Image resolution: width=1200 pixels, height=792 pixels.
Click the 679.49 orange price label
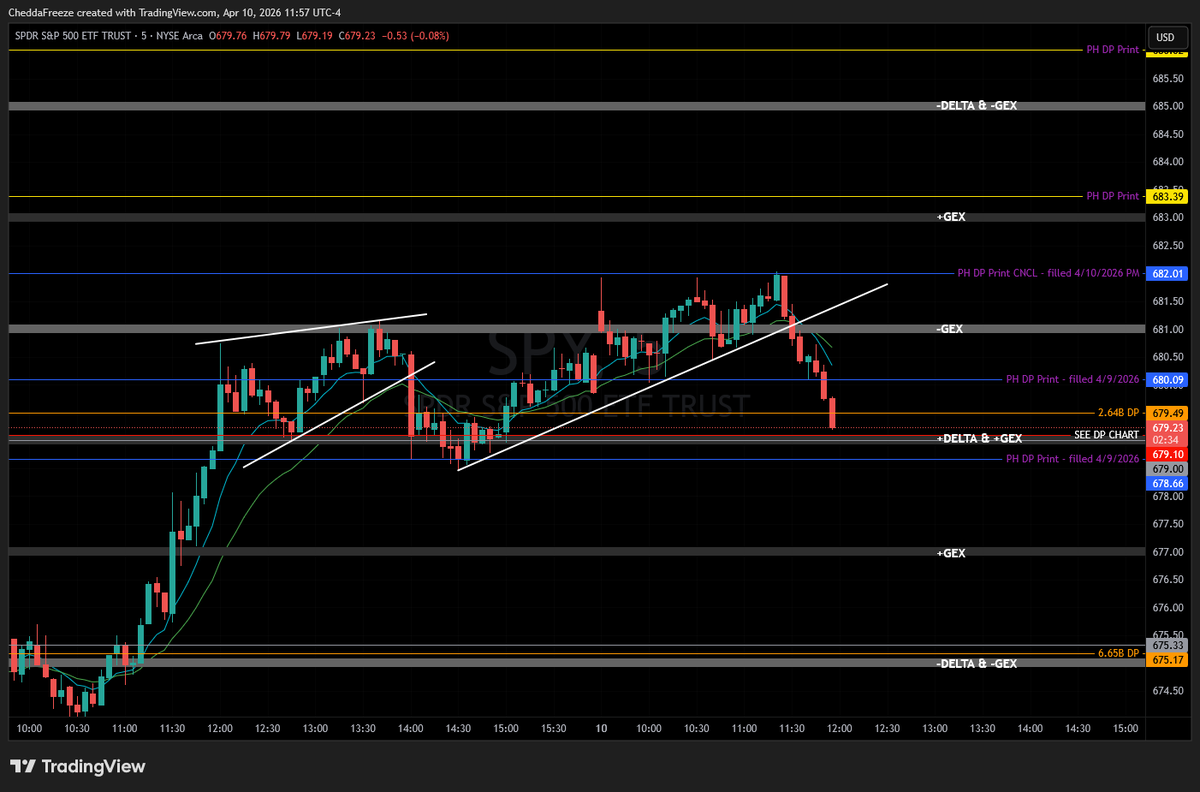pos(1168,413)
